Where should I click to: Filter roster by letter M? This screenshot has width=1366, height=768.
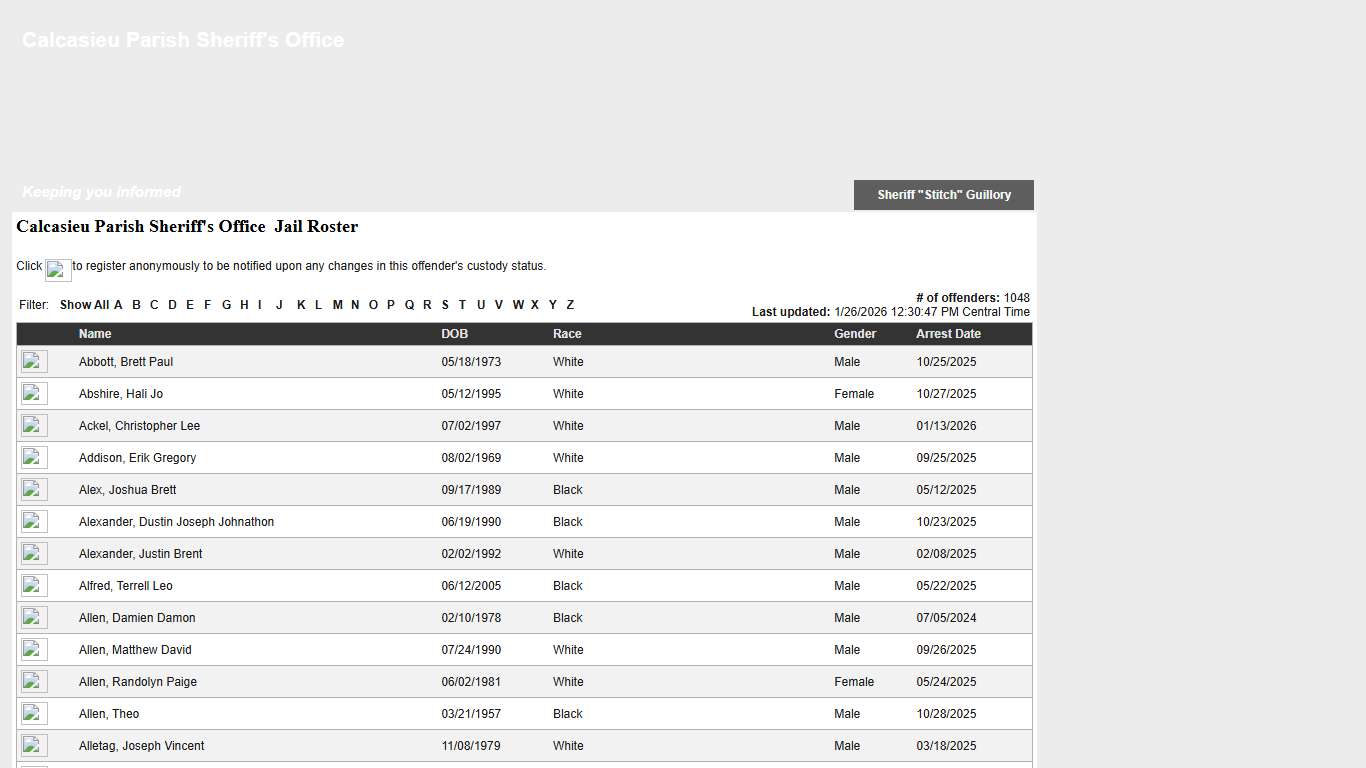coord(338,305)
